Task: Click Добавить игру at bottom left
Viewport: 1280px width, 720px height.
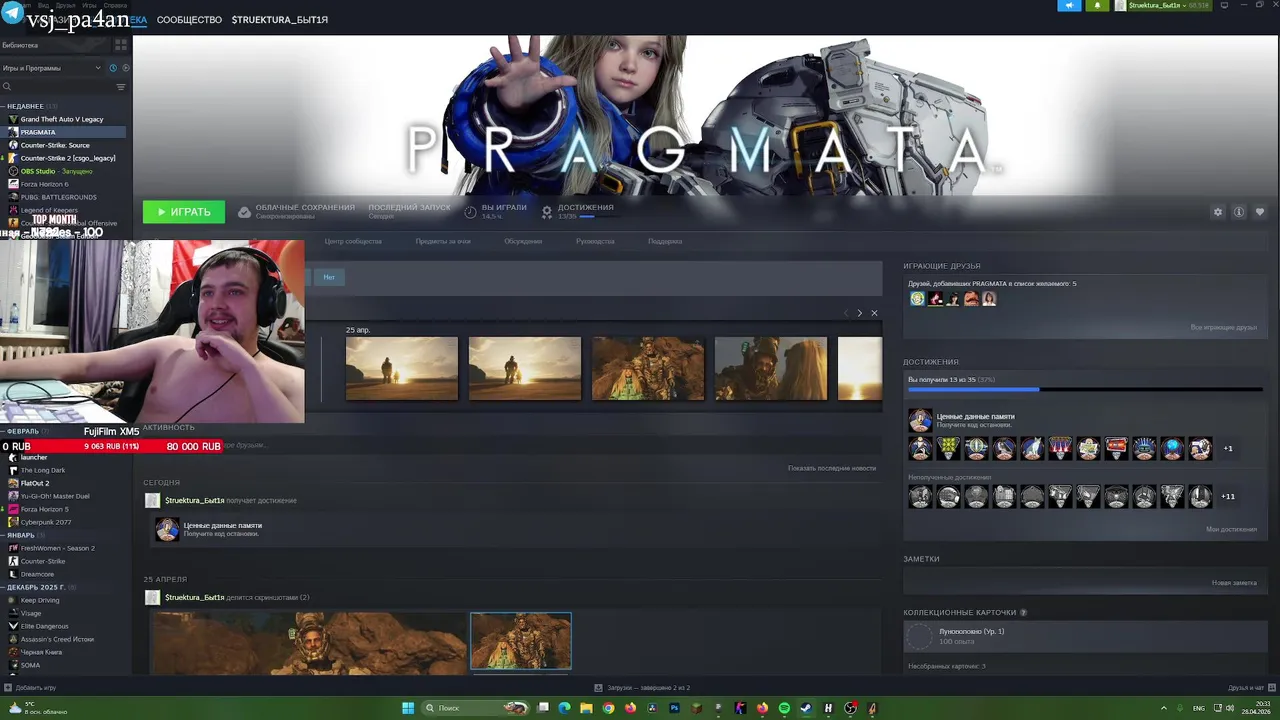Action: click(29, 688)
